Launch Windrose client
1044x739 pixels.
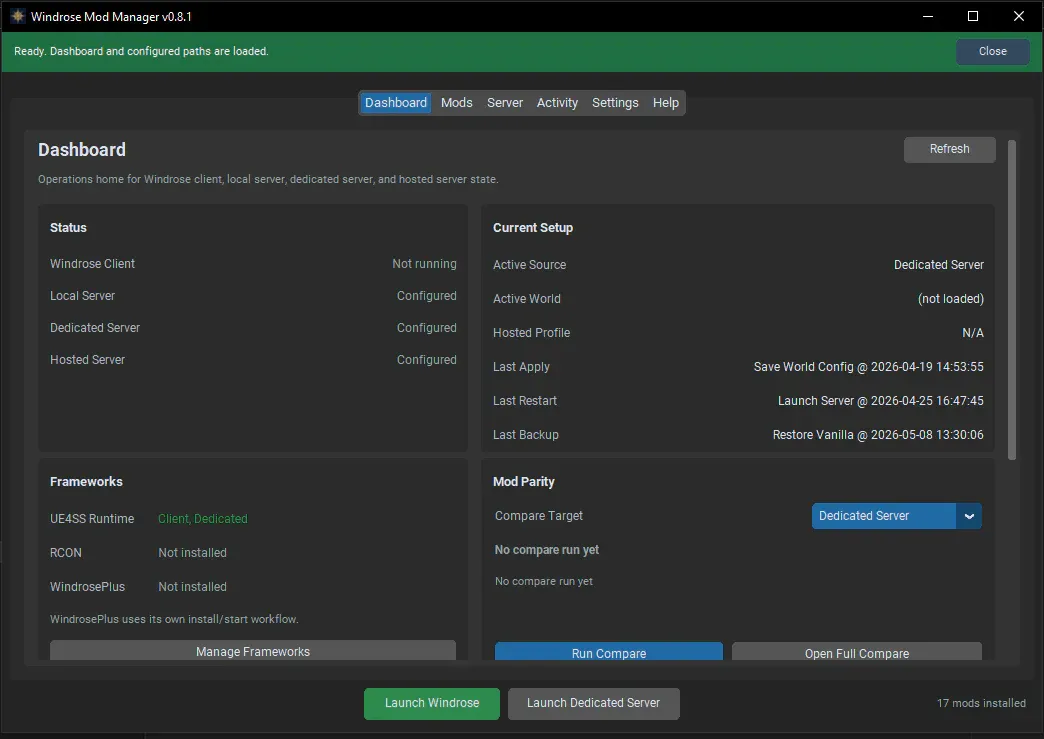pyautogui.click(x=431, y=703)
